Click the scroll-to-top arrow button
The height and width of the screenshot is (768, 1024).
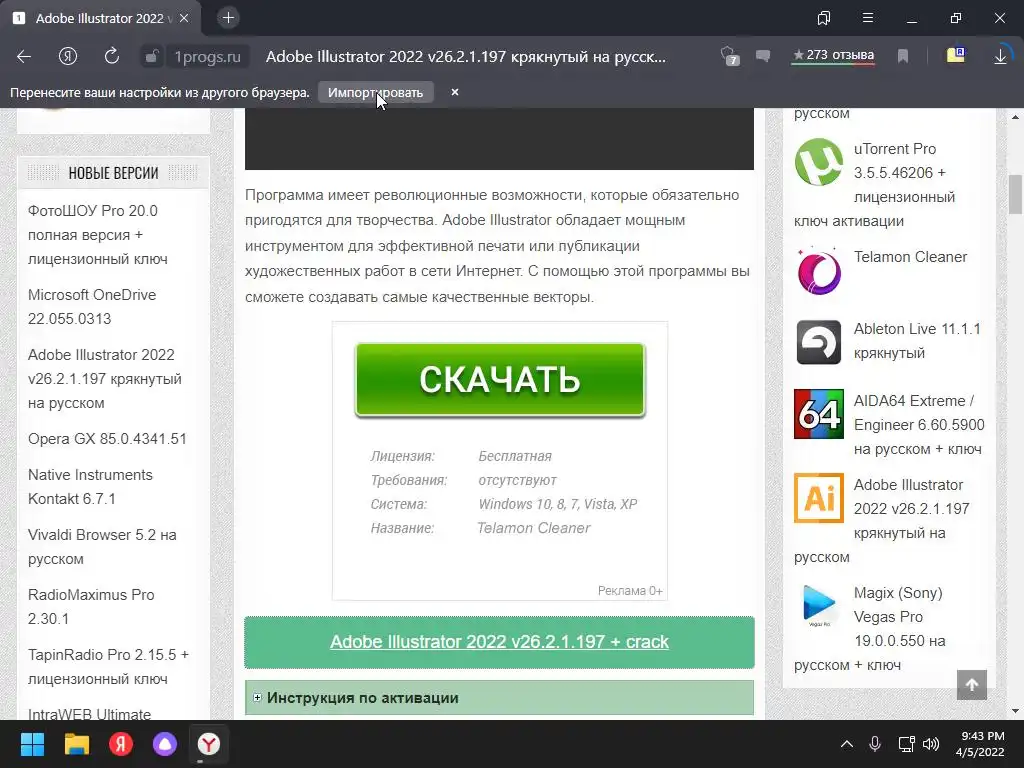(x=972, y=684)
